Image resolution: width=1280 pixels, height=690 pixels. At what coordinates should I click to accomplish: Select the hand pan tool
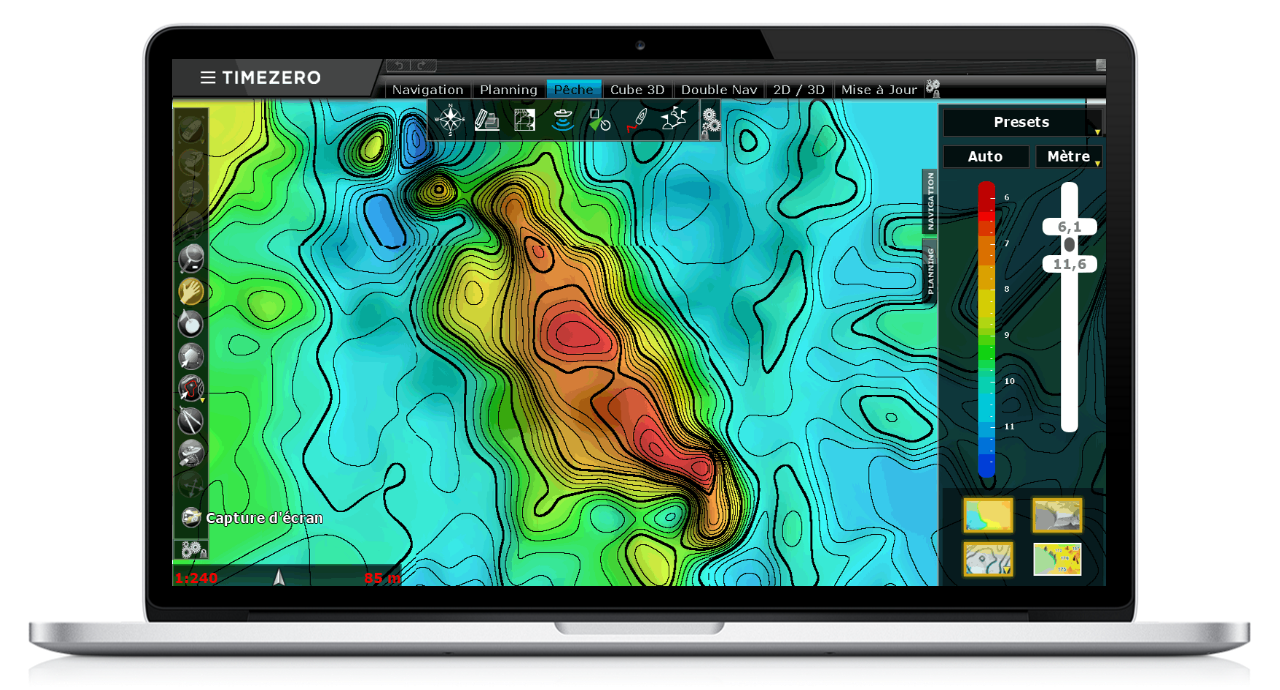click(191, 291)
